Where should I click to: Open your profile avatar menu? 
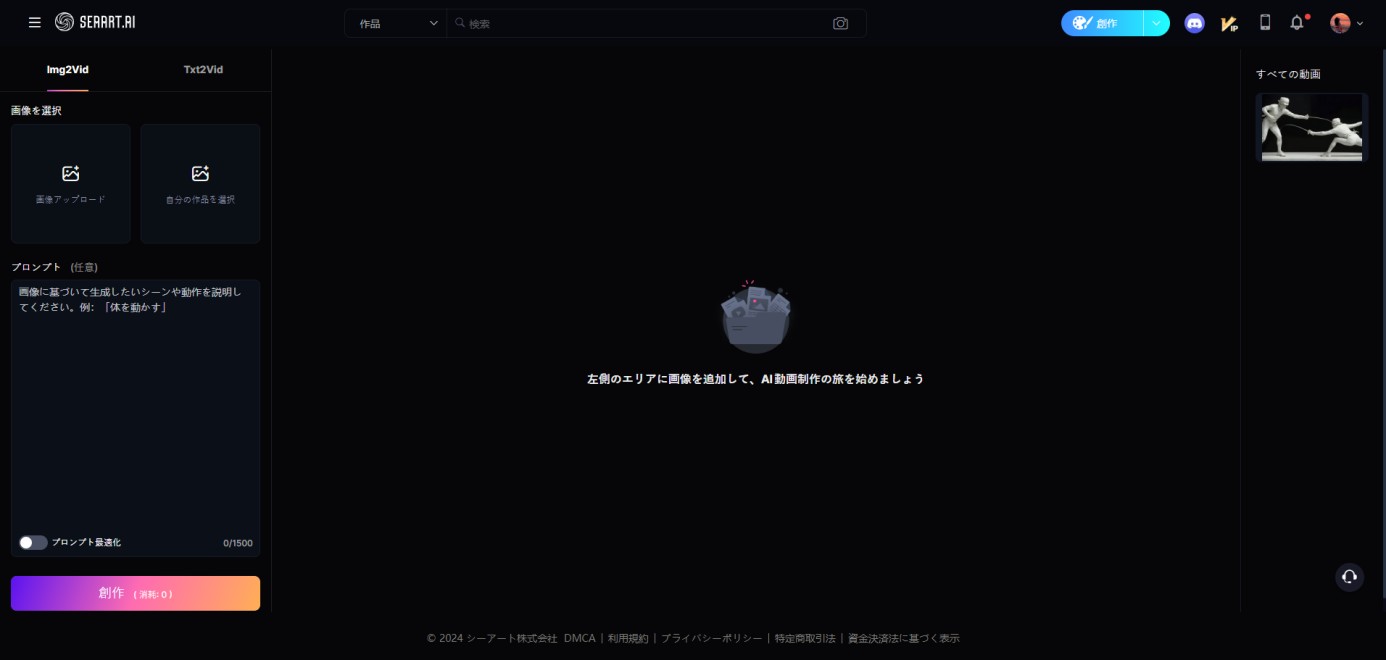[x=1339, y=22]
